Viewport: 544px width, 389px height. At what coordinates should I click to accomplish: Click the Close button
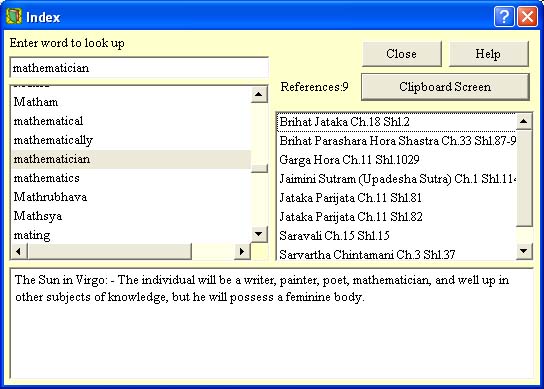pos(402,54)
